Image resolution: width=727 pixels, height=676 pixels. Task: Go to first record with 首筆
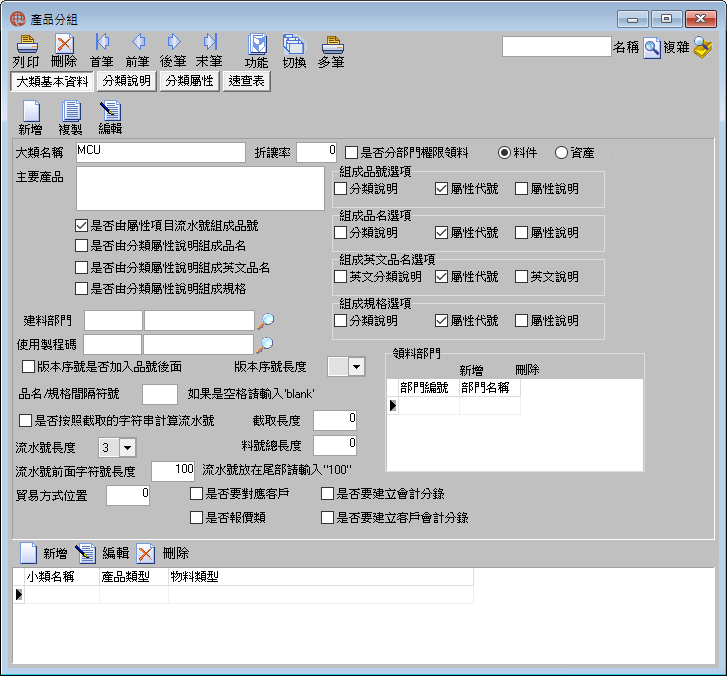pyautogui.click(x=102, y=50)
